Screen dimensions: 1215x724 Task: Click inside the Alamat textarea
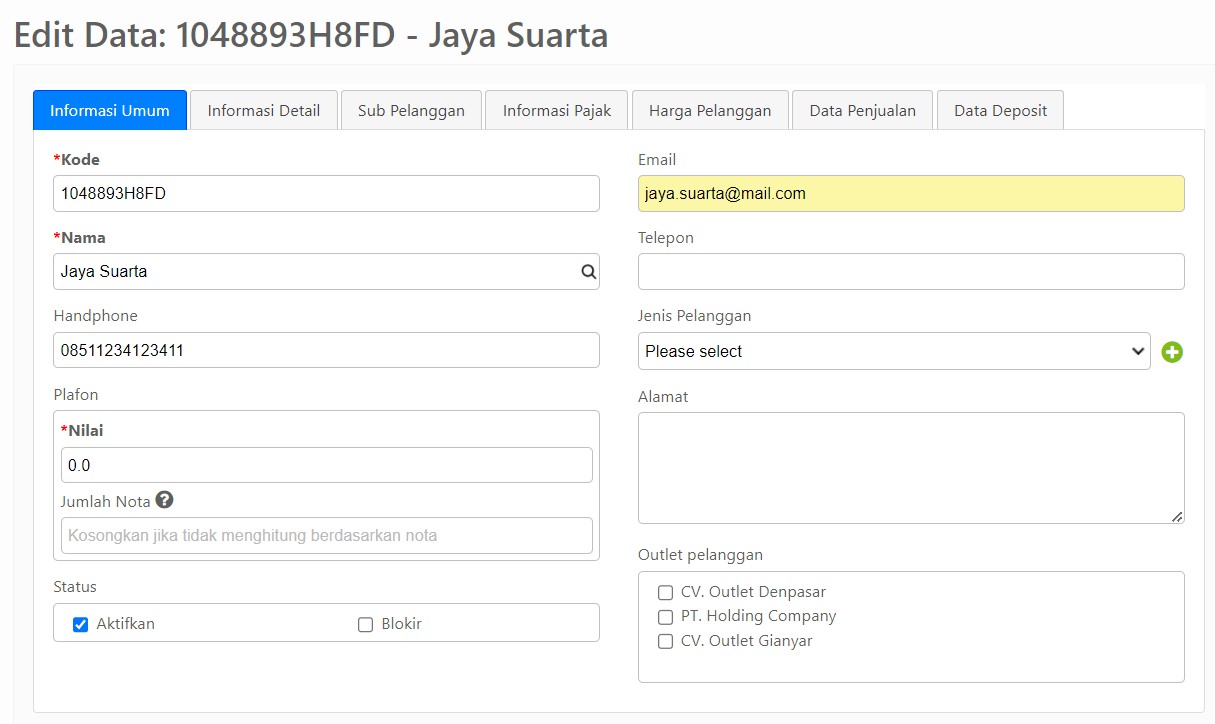pyautogui.click(x=911, y=468)
